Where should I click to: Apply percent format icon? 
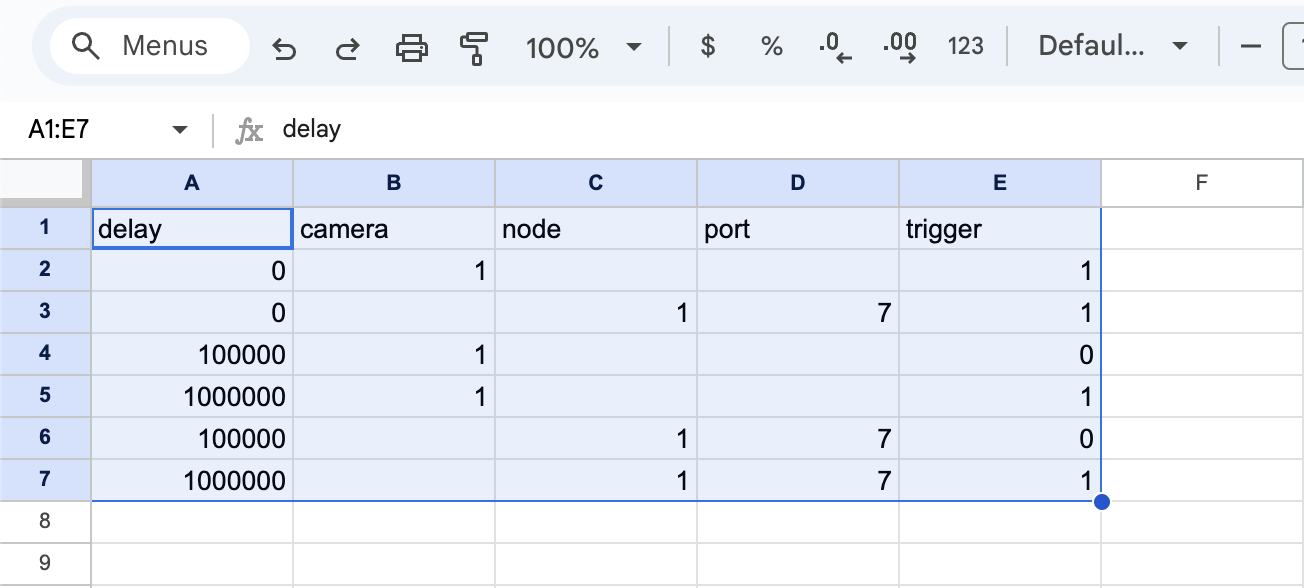point(771,46)
